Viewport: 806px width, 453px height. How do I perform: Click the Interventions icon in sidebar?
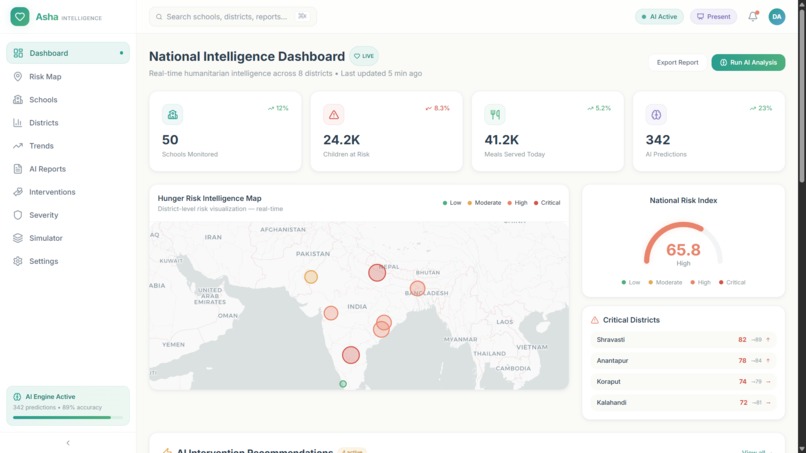[x=18, y=192]
